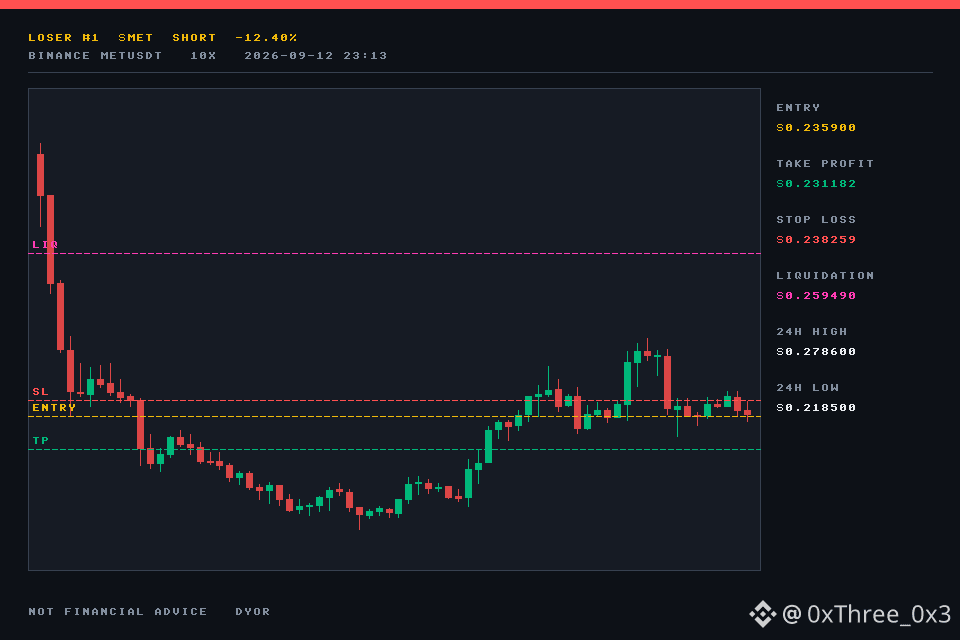Click the $MET ticker in header
960x640 pixels.
[135, 37]
